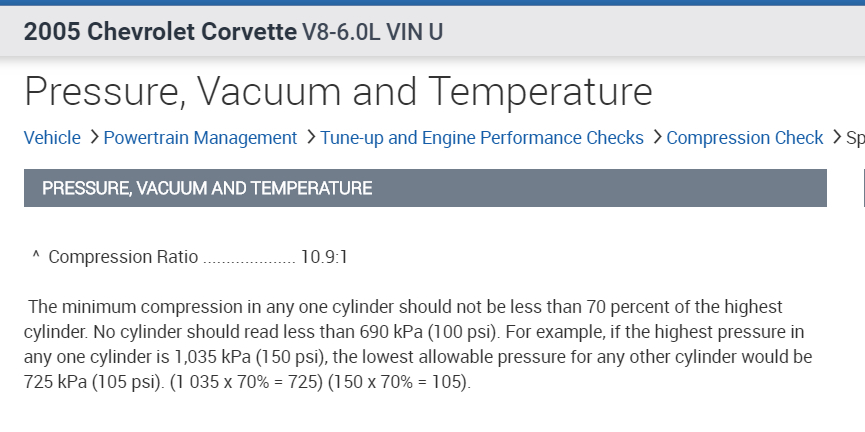The width and height of the screenshot is (865, 432).
Task: Click the chevron between Vehicle and Powertrain Management
Action: tap(93, 137)
